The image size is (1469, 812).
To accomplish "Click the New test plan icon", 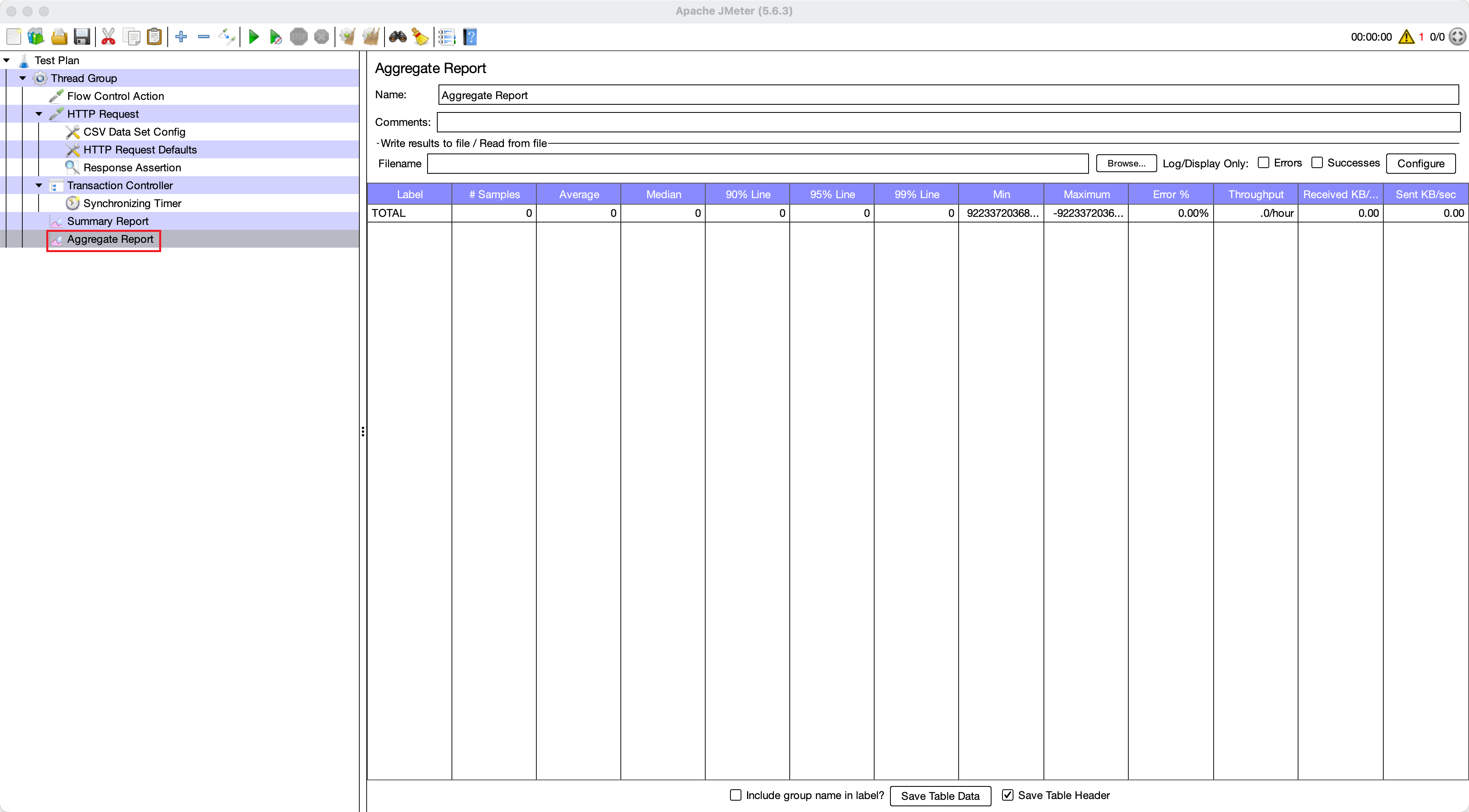I will (14, 37).
